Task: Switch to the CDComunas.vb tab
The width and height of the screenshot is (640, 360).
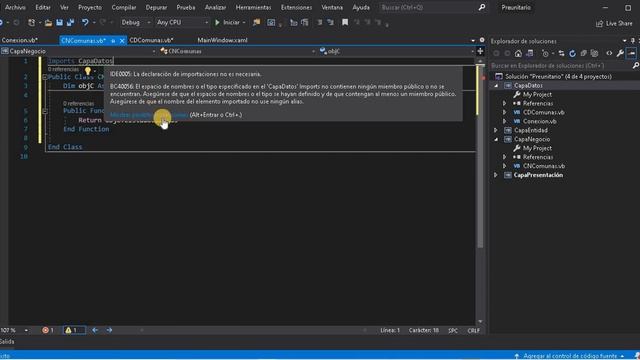Action: pyautogui.click(x=151, y=40)
